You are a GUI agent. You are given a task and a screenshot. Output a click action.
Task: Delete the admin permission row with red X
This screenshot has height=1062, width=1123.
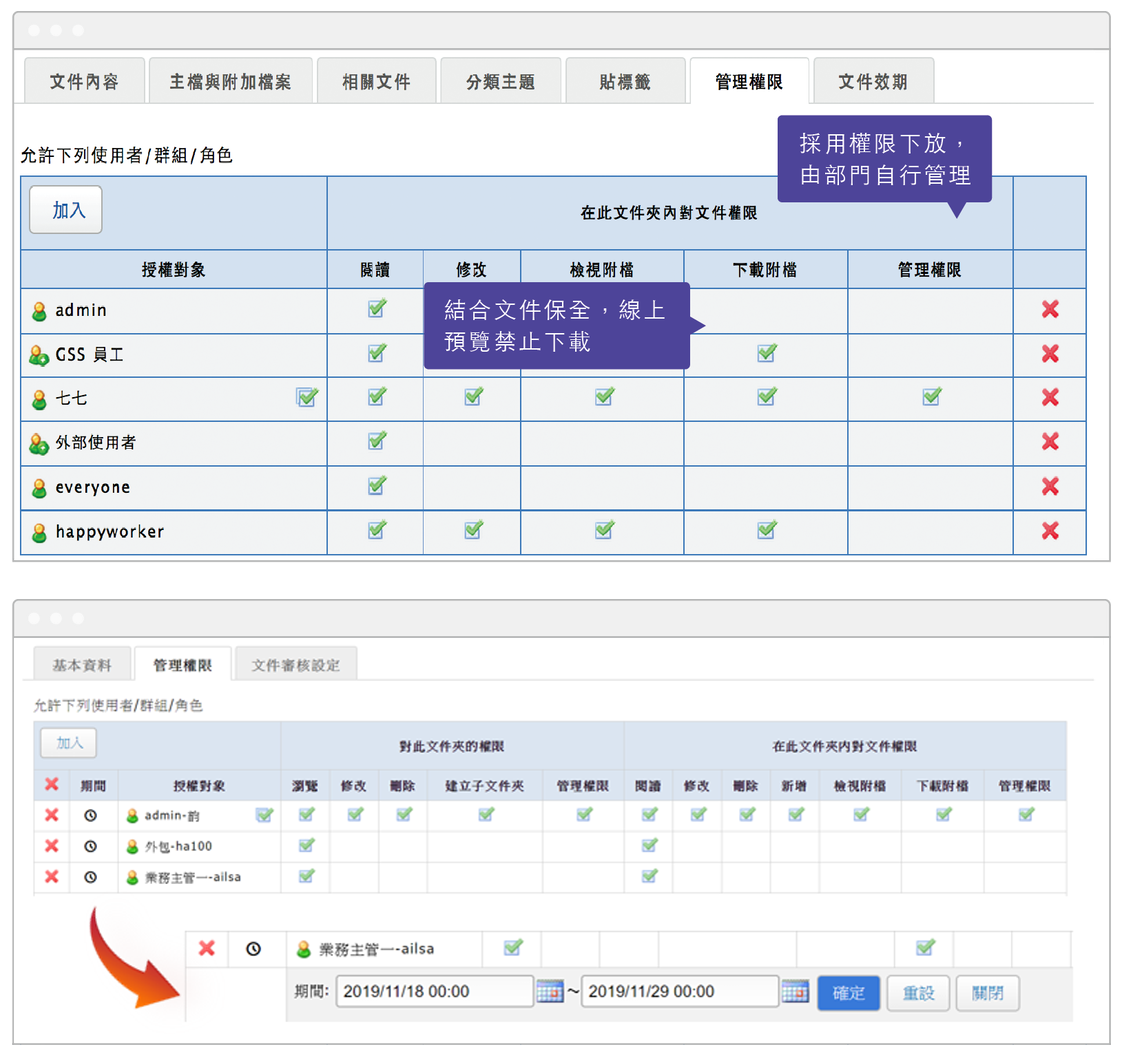coord(1050,309)
